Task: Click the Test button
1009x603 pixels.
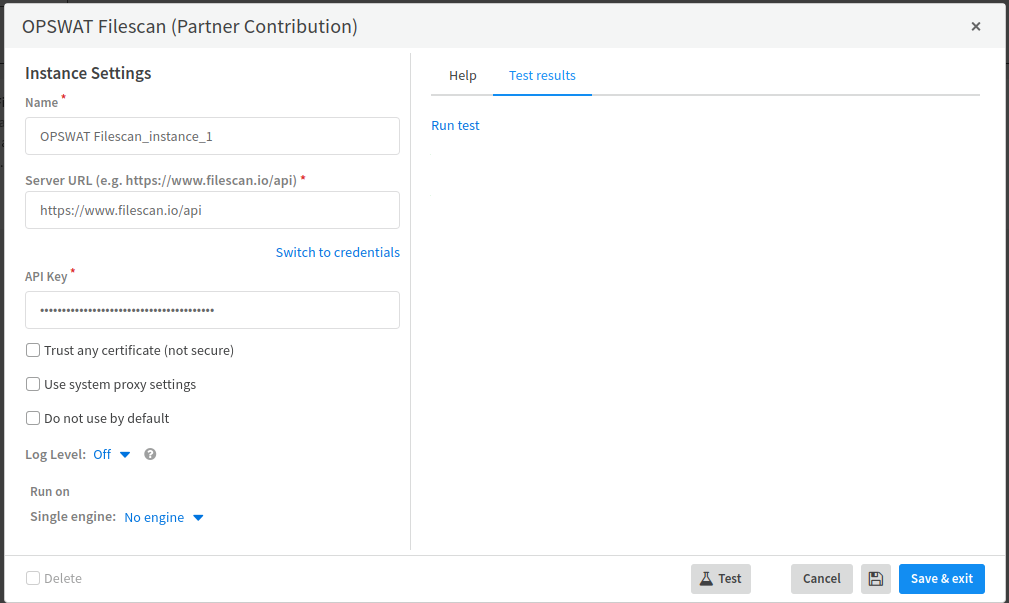Action: pos(721,579)
